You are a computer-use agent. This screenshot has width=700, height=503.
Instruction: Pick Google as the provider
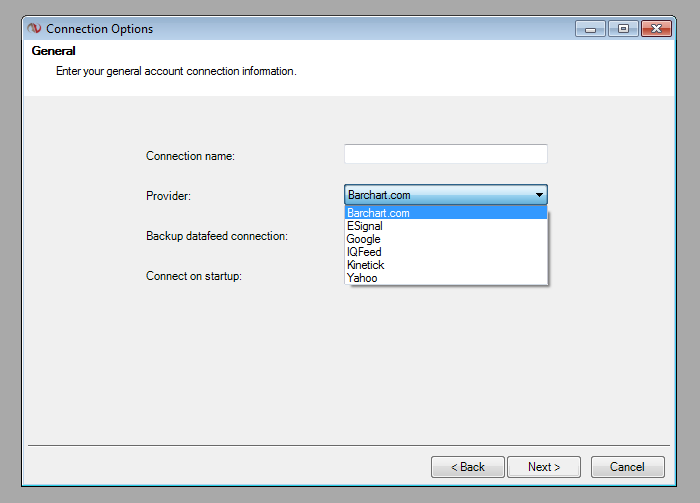(x=363, y=239)
